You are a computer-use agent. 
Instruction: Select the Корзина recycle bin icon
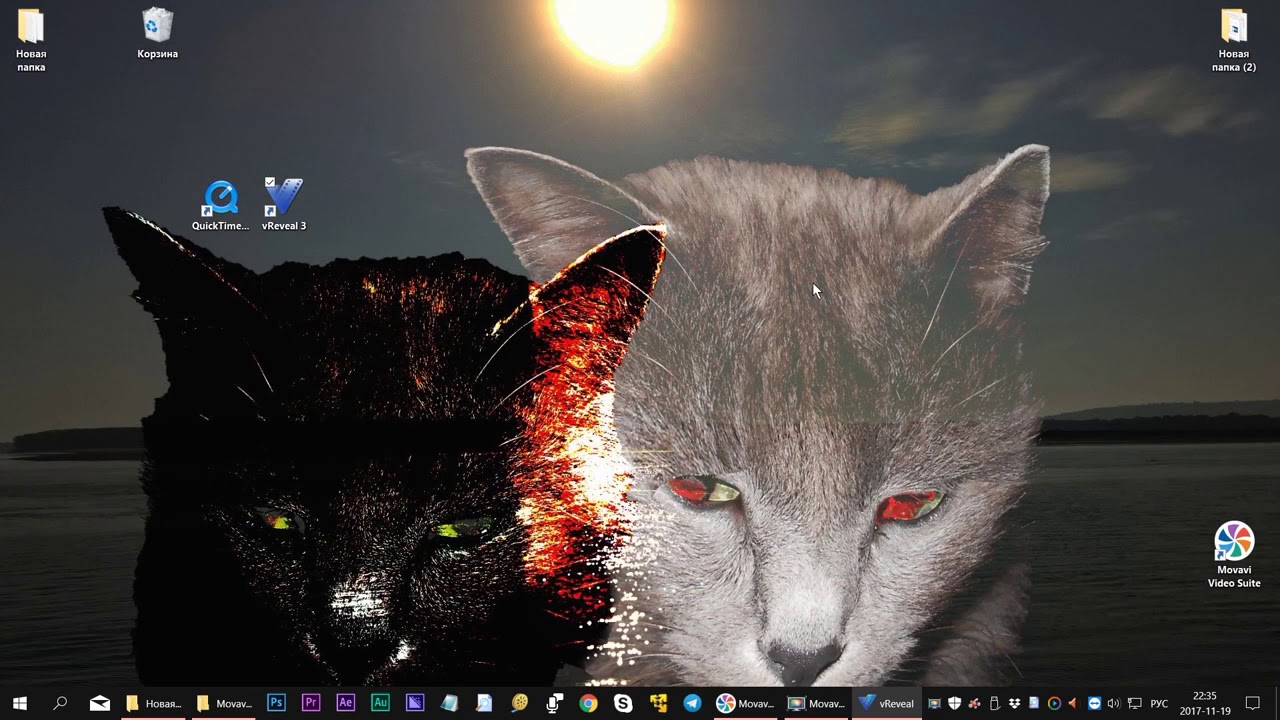(158, 33)
